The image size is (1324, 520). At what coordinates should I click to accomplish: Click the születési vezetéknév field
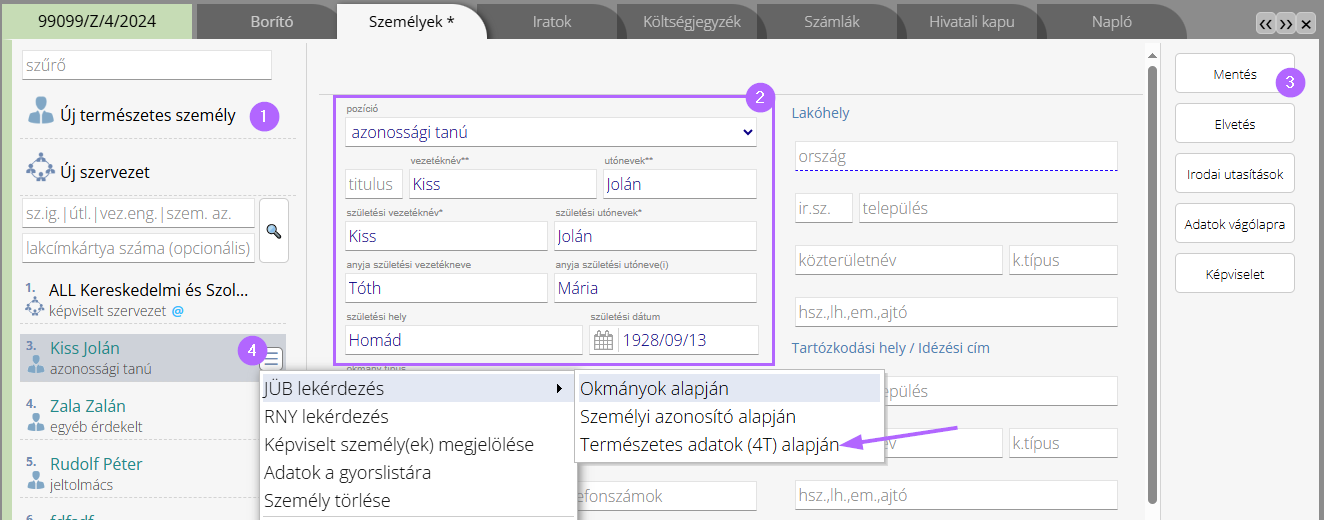pyautogui.click(x=446, y=236)
